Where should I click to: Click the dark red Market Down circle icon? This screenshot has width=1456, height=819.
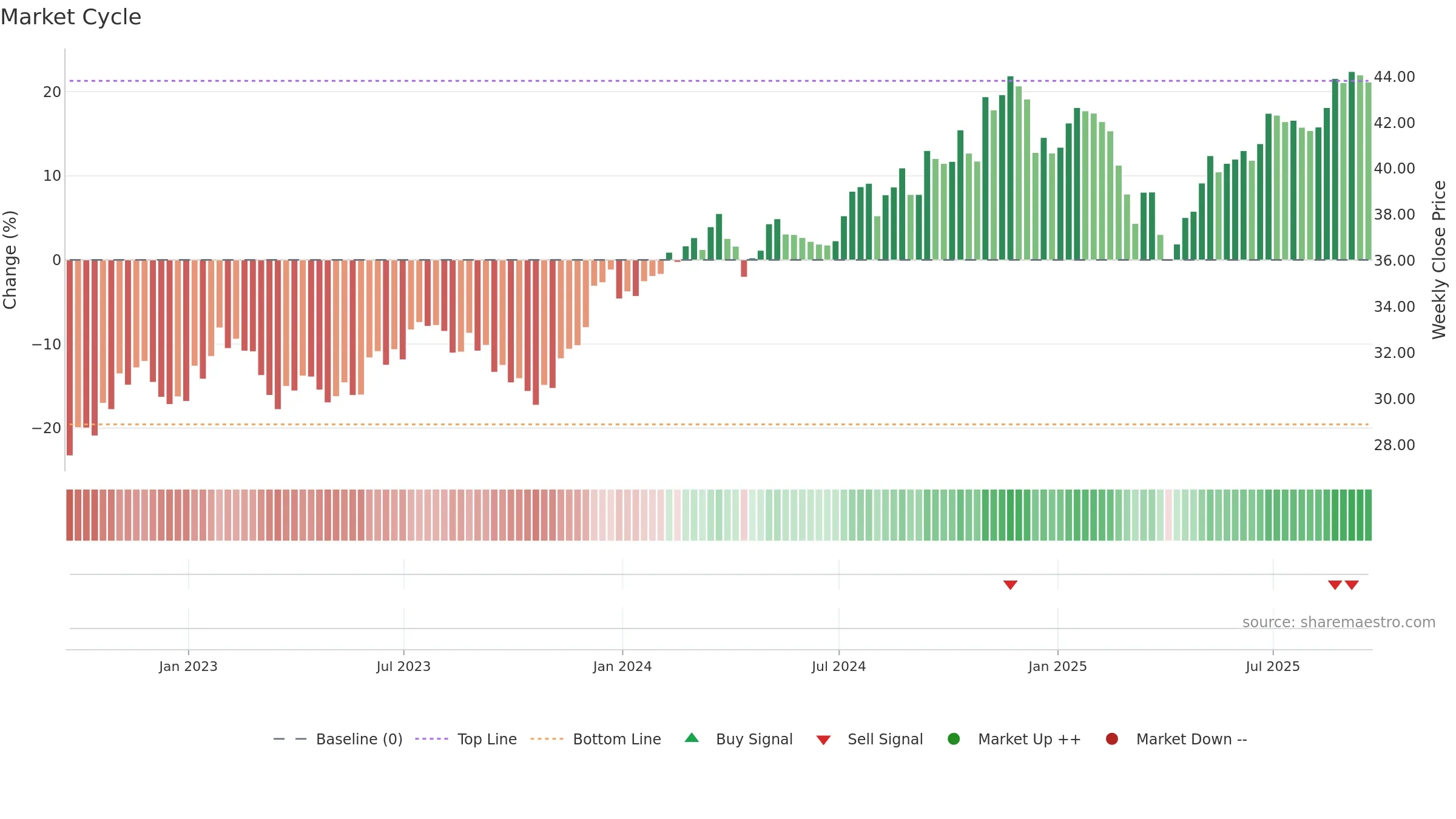tap(1112, 739)
